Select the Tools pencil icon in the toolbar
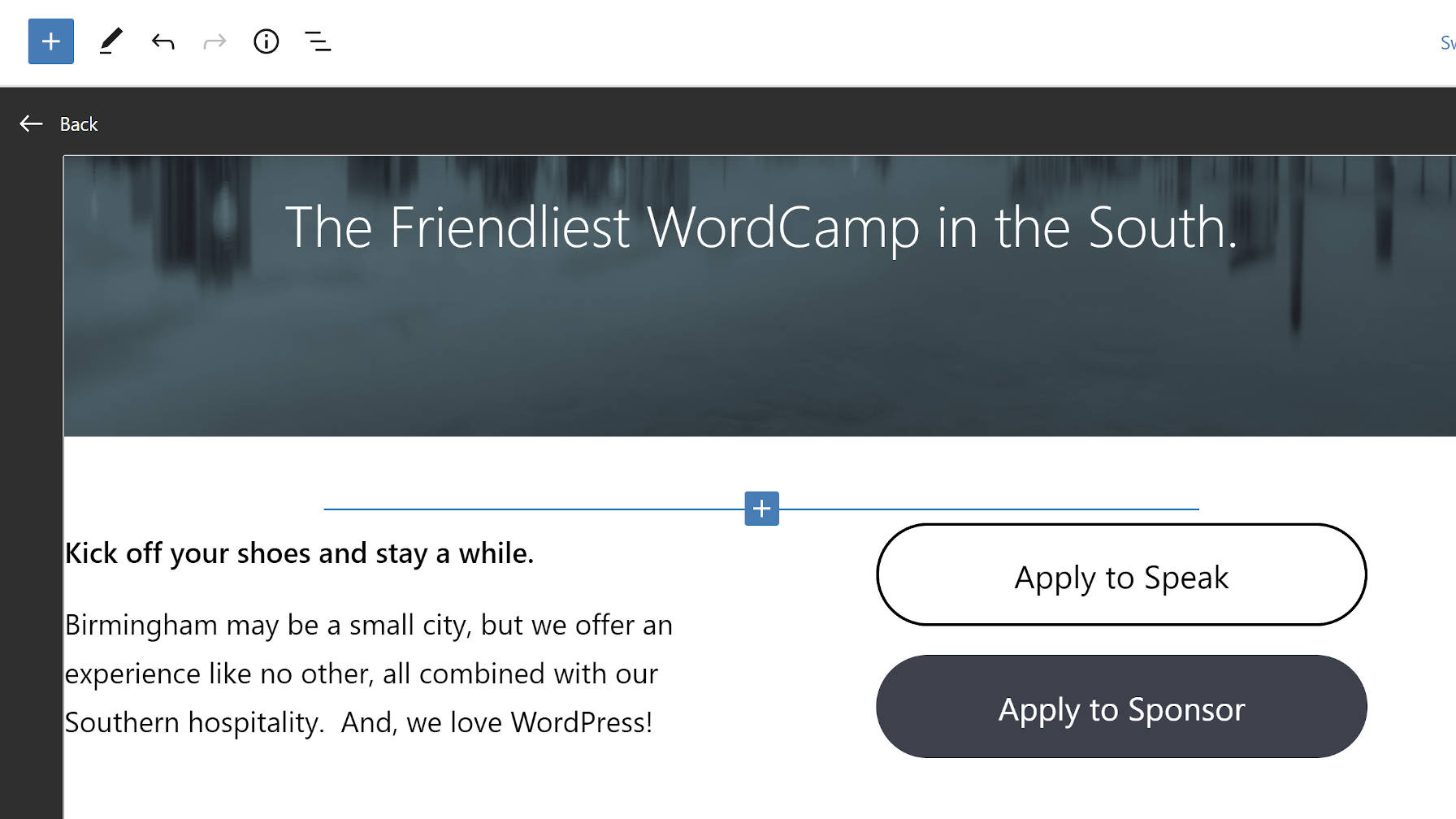 click(111, 41)
